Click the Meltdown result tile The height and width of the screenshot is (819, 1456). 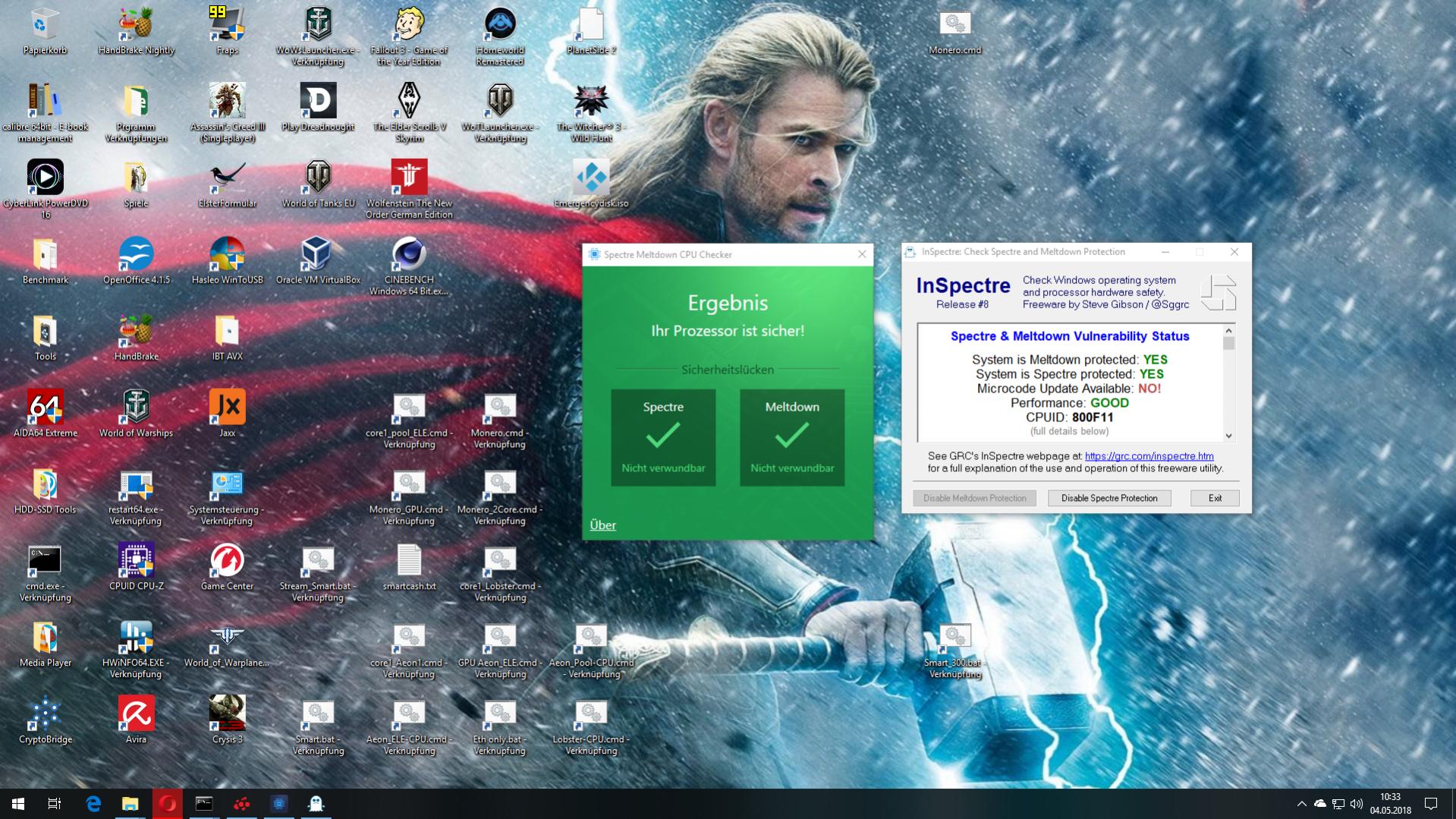(x=792, y=437)
